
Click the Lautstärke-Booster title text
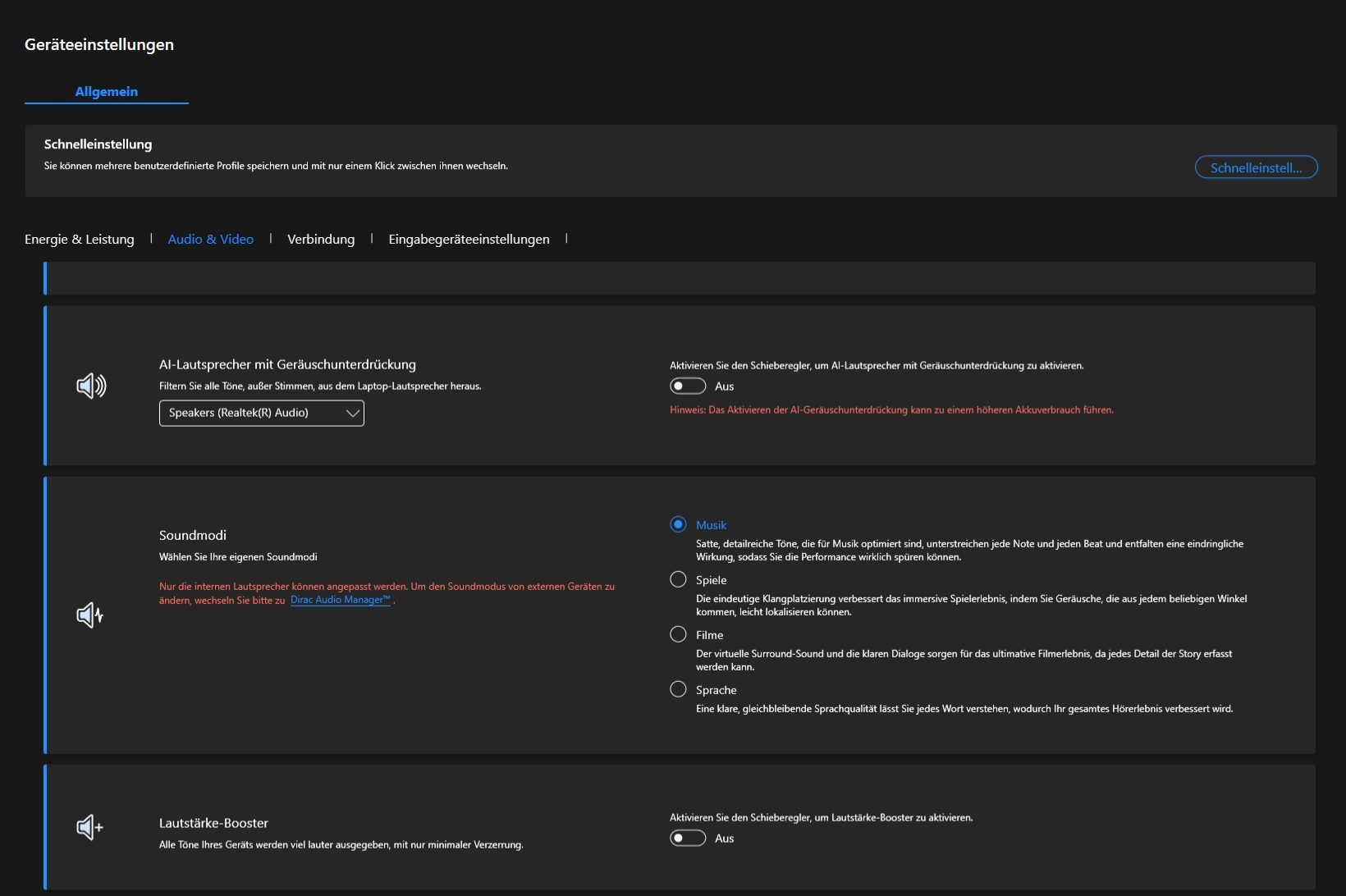(213, 823)
